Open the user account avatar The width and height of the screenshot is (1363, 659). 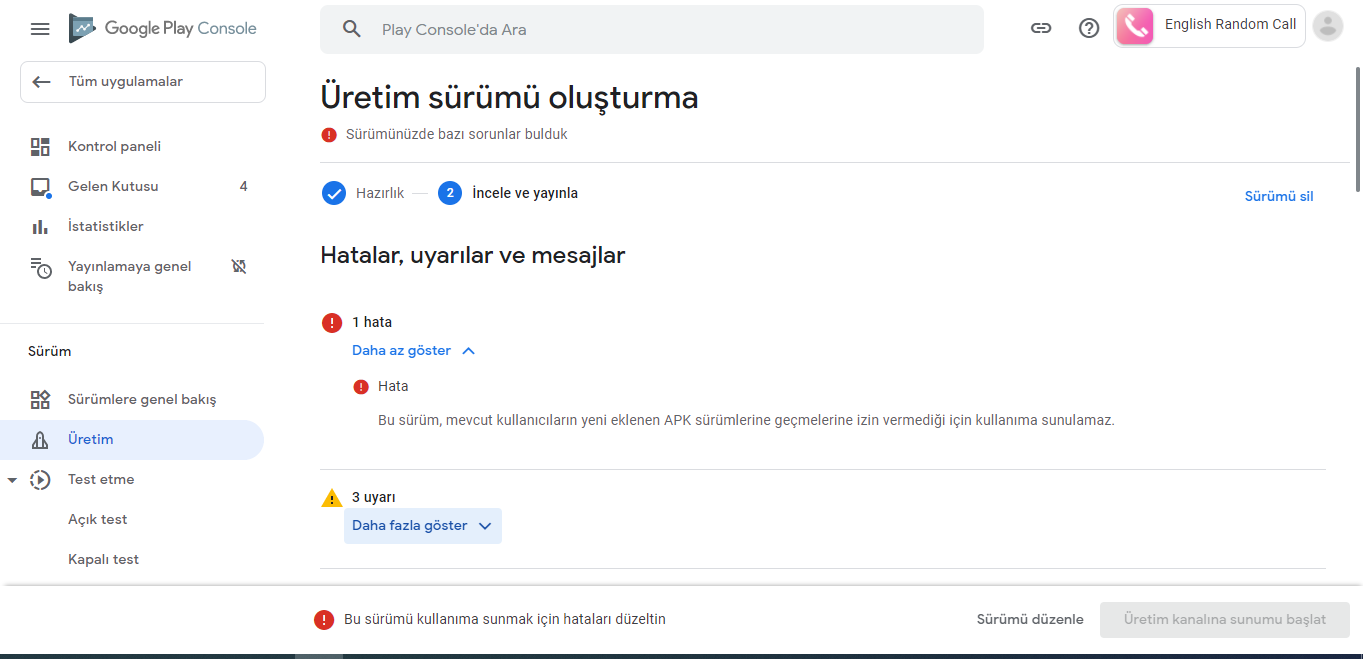tap(1327, 27)
